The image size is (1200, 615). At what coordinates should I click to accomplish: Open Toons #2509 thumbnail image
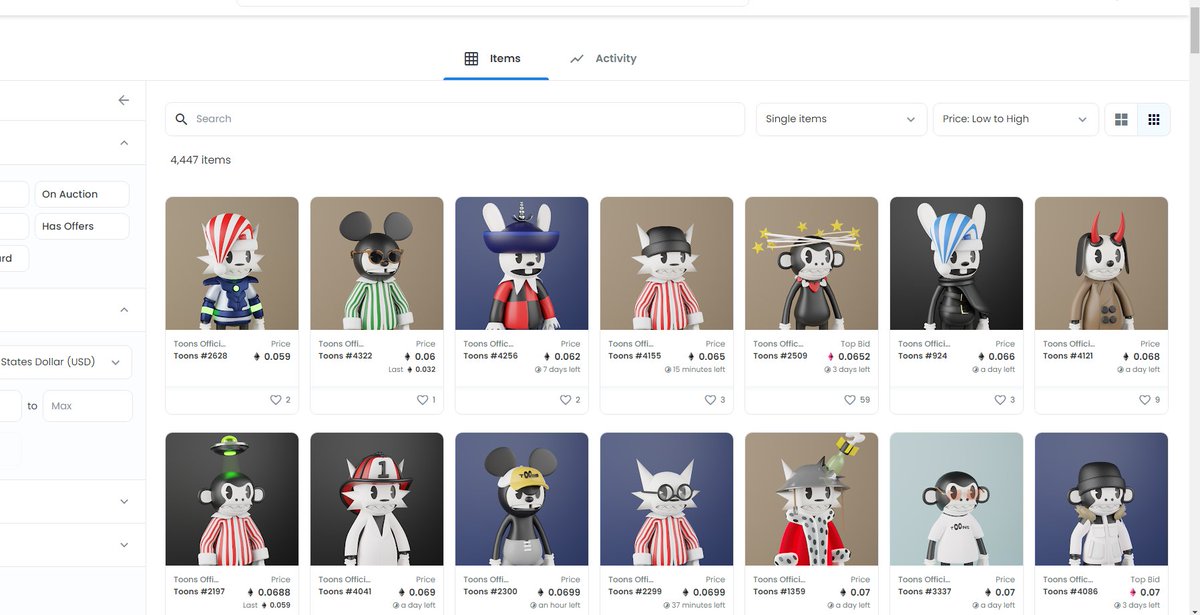coord(812,263)
